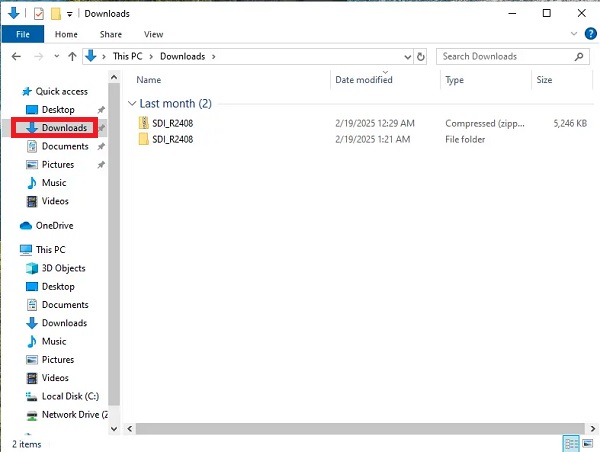Click the Downloads arrow icon in the title bar
The width and height of the screenshot is (600, 452).
[13, 13]
